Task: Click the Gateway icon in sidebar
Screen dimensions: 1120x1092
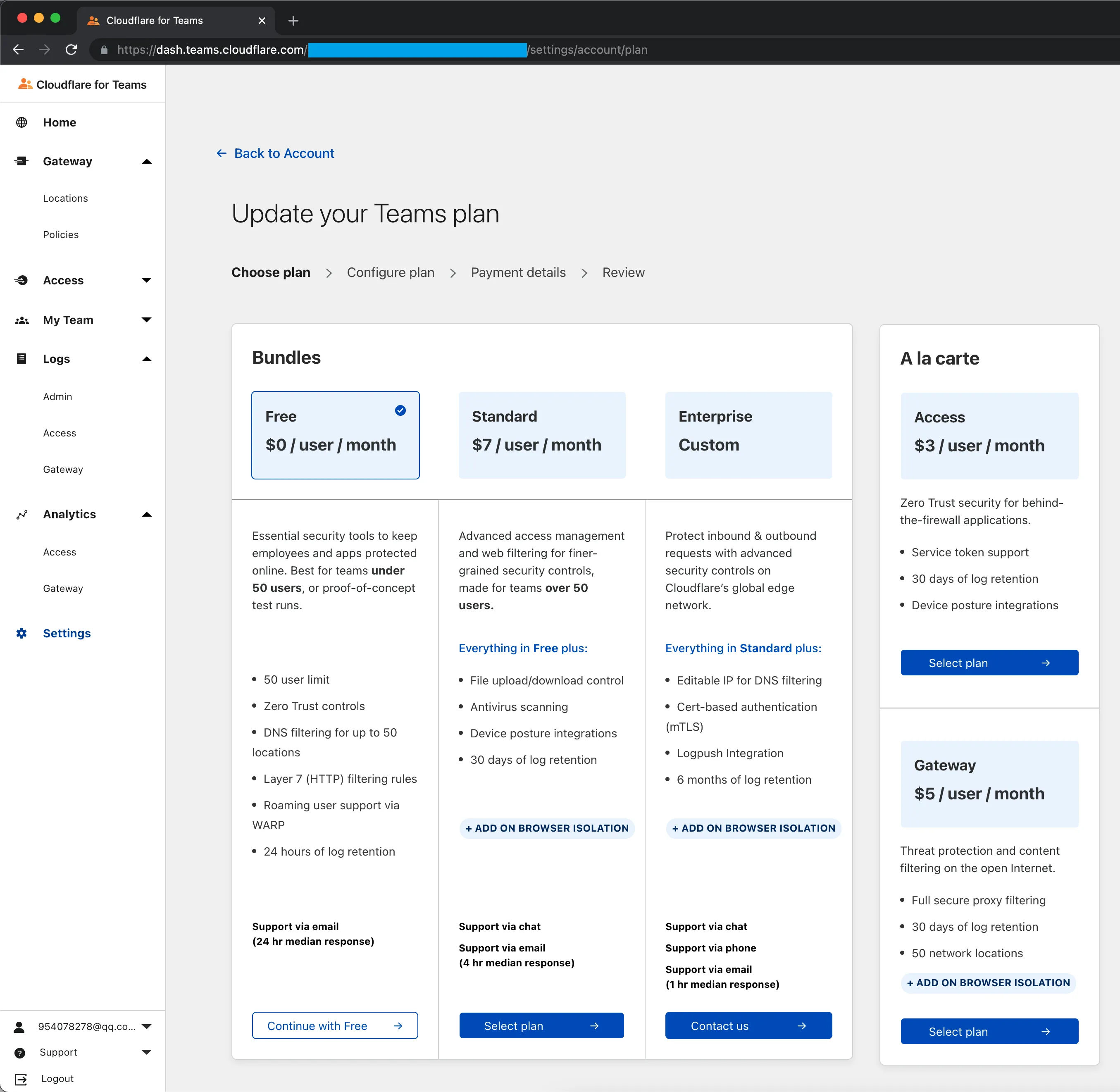Action: pyautogui.click(x=22, y=161)
